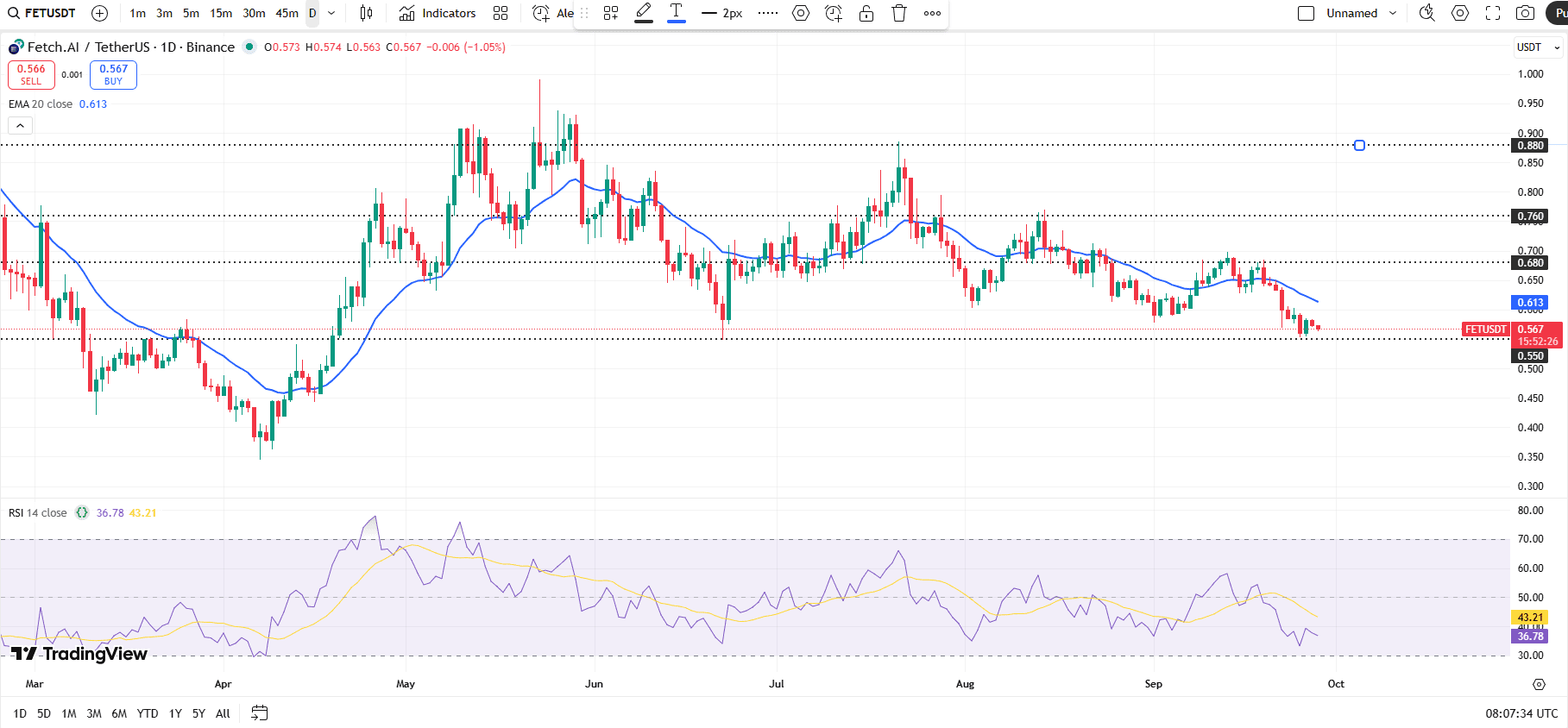Open the dotted line style selector
This screenshot has width=1568, height=728.
click(768, 13)
